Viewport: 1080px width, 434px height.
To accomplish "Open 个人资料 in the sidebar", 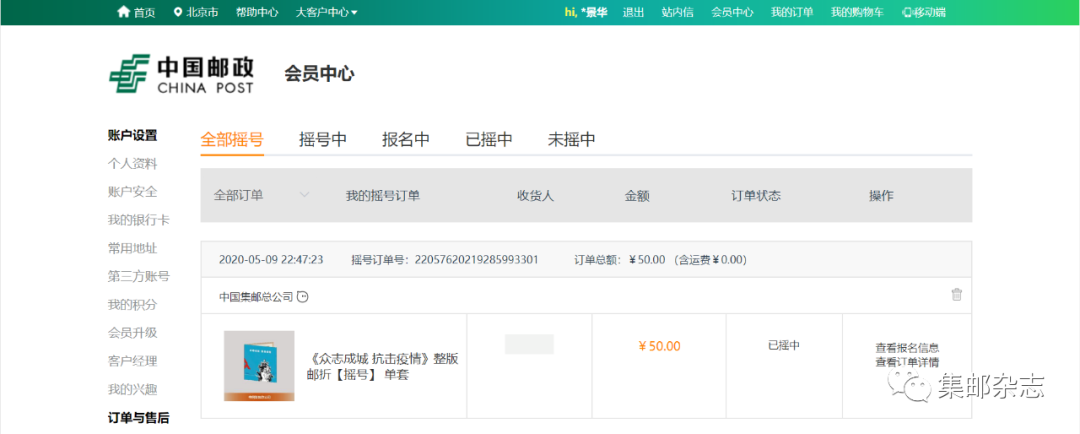I will pos(132,164).
